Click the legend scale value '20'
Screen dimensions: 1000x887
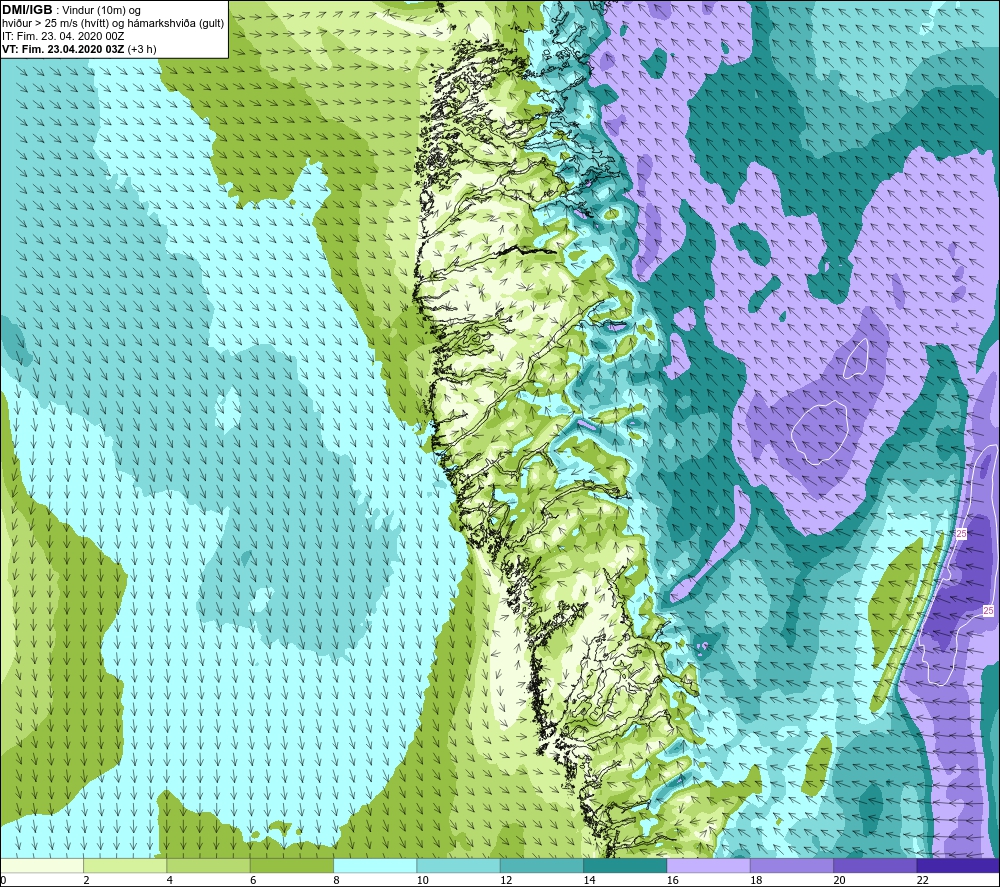click(839, 880)
